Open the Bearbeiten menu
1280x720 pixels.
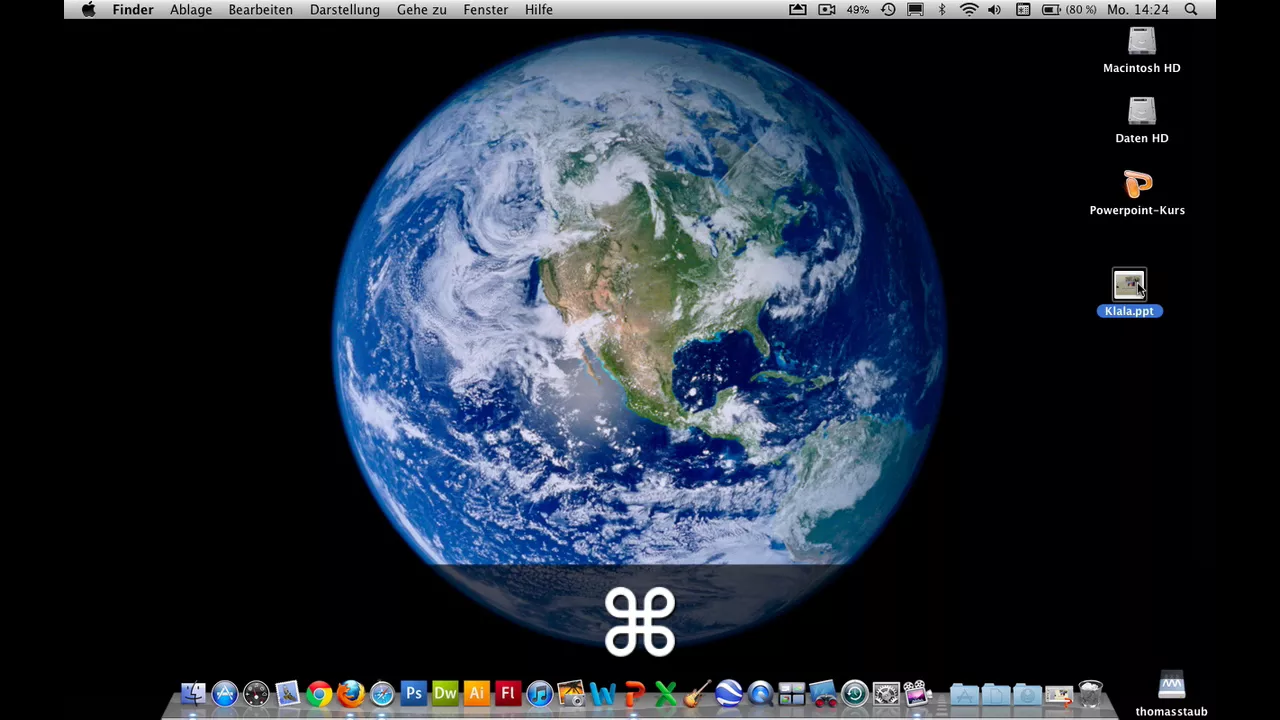tap(261, 9)
